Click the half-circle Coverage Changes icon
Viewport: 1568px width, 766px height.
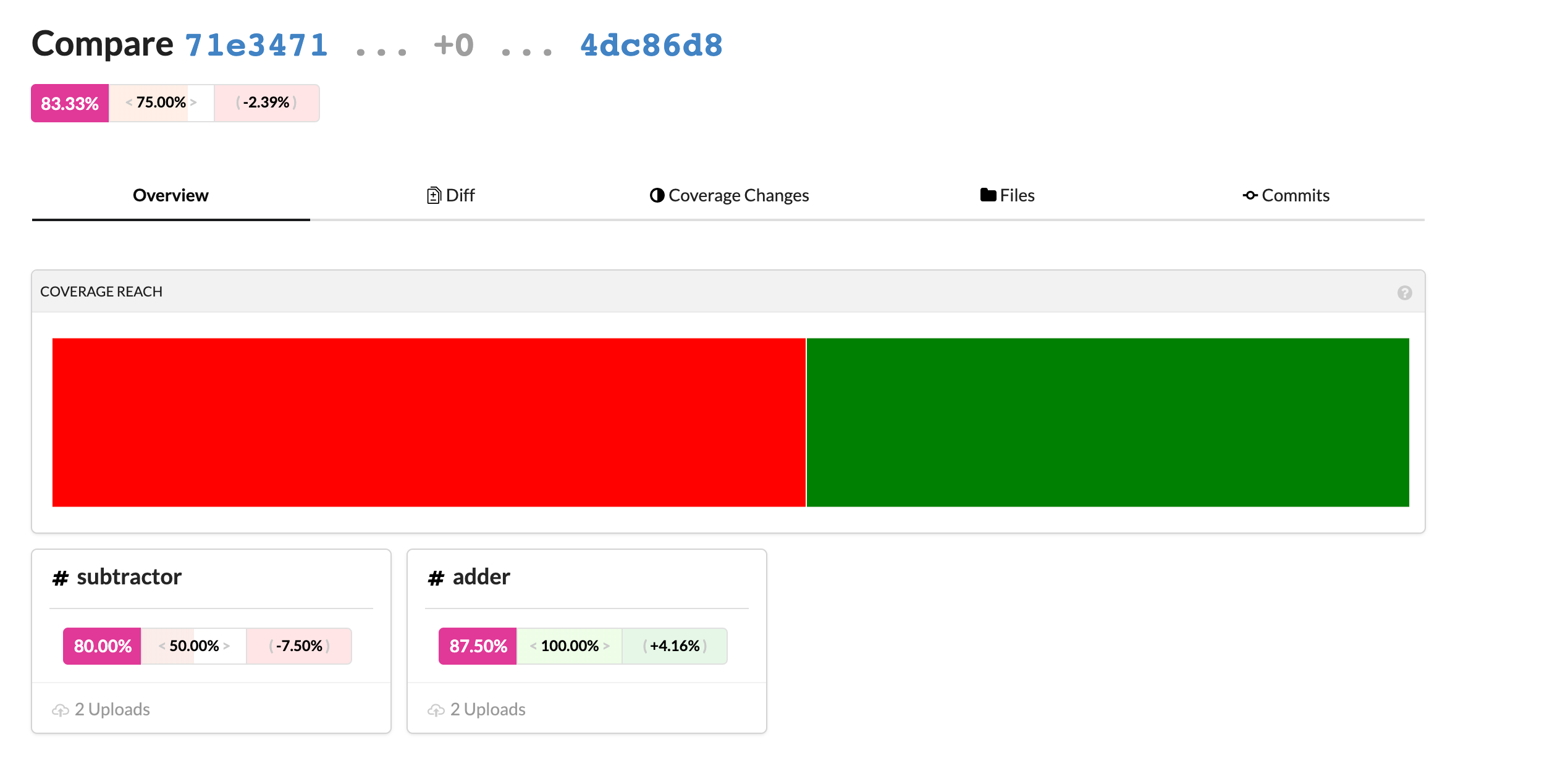pyautogui.click(x=657, y=195)
